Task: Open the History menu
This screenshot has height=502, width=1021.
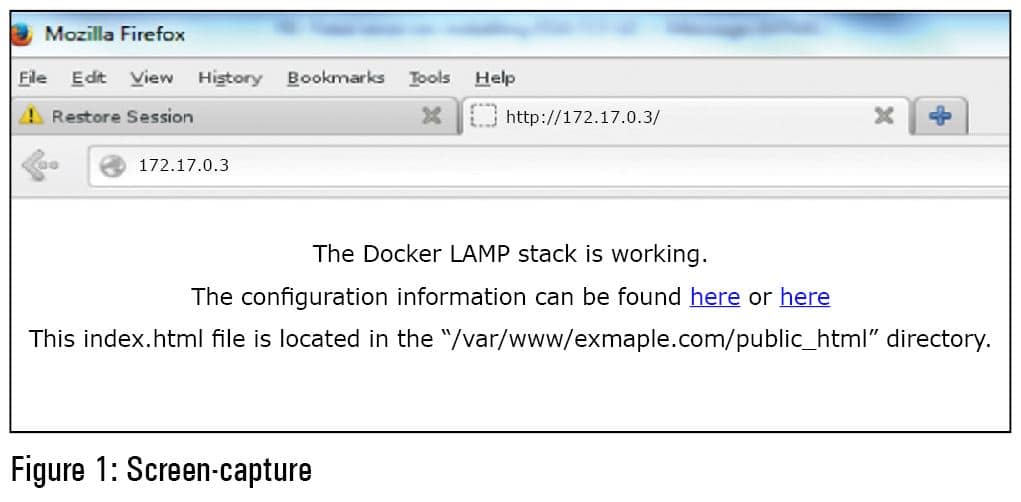Action: point(229,77)
